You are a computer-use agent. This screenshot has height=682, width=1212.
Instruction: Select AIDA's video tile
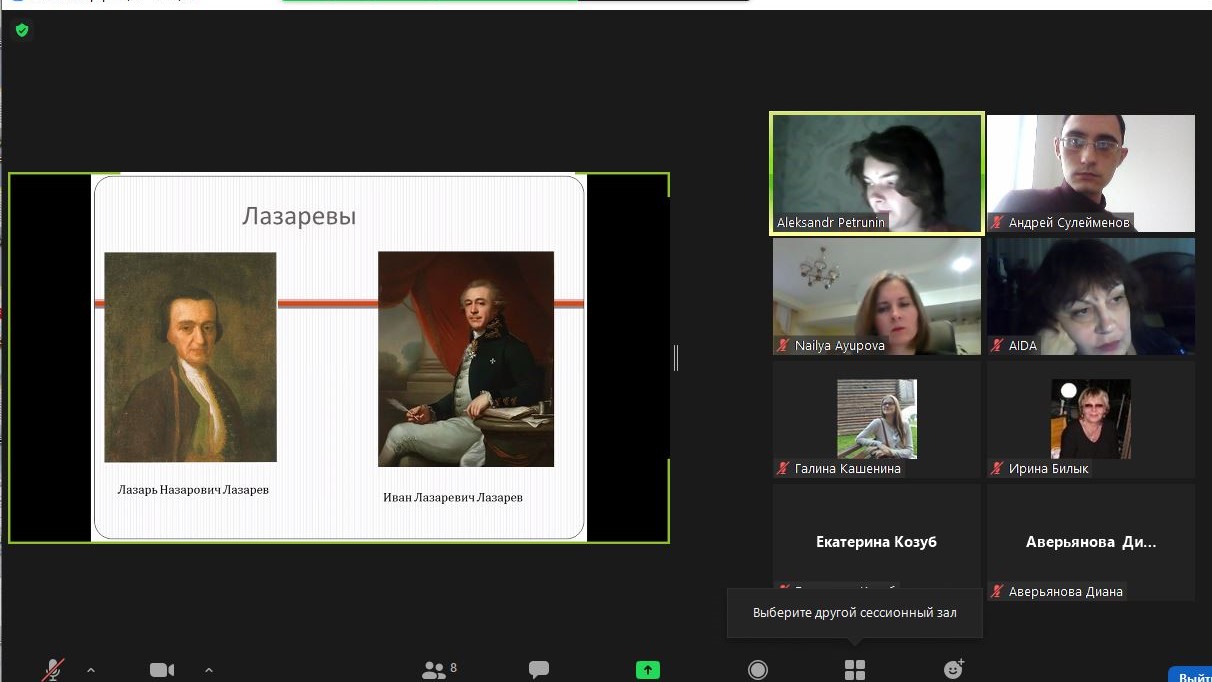point(1091,296)
